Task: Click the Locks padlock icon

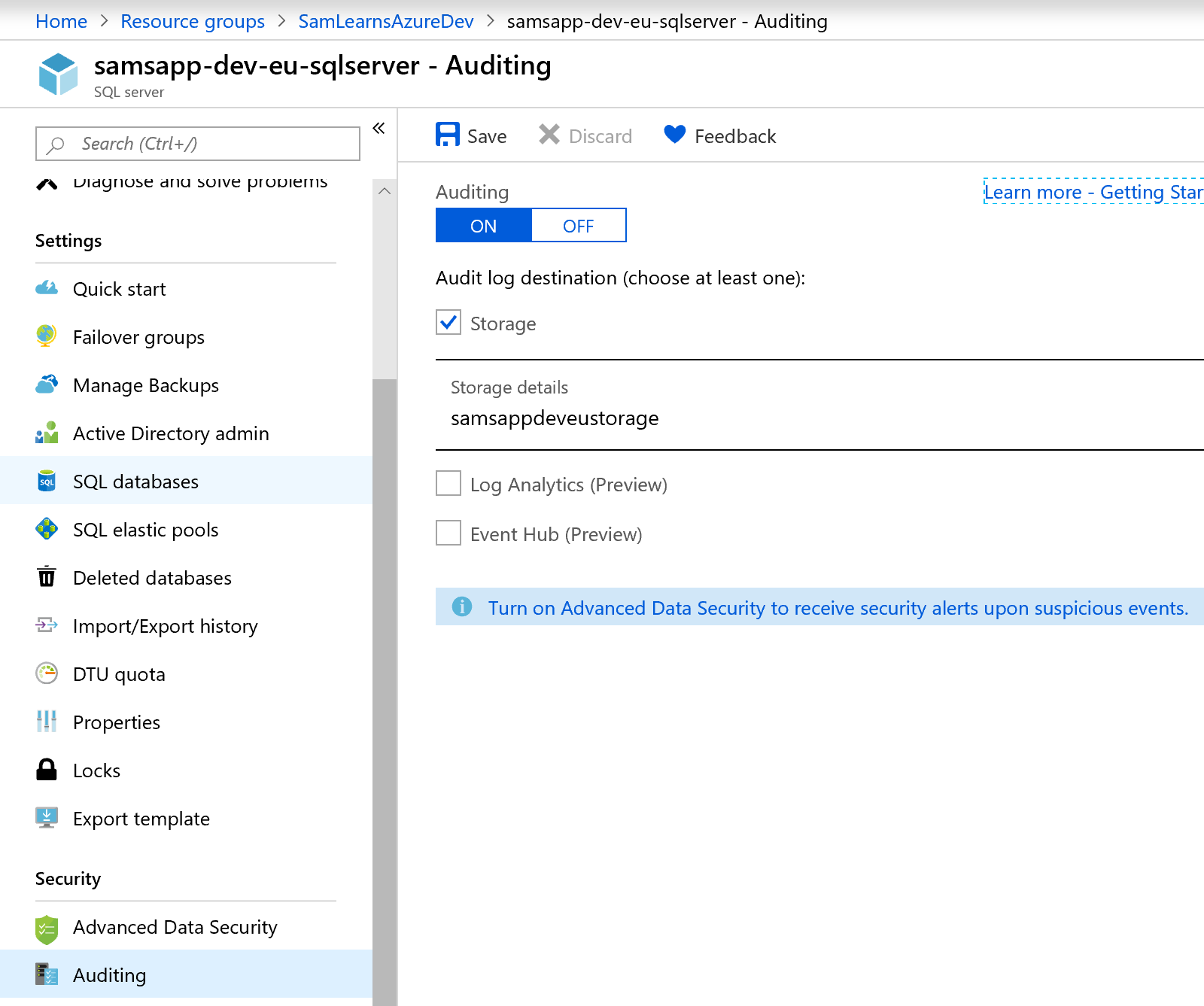Action: [x=47, y=770]
